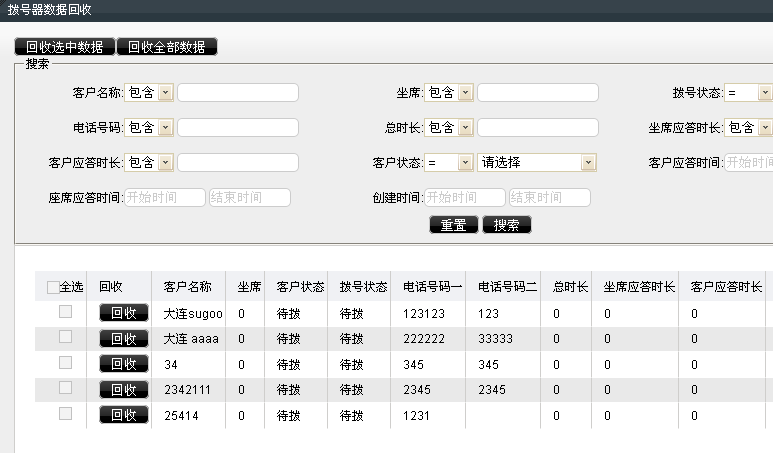Check the row for 大连sugoo
The height and width of the screenshot is (453, 773).
(x=65, y=312)
